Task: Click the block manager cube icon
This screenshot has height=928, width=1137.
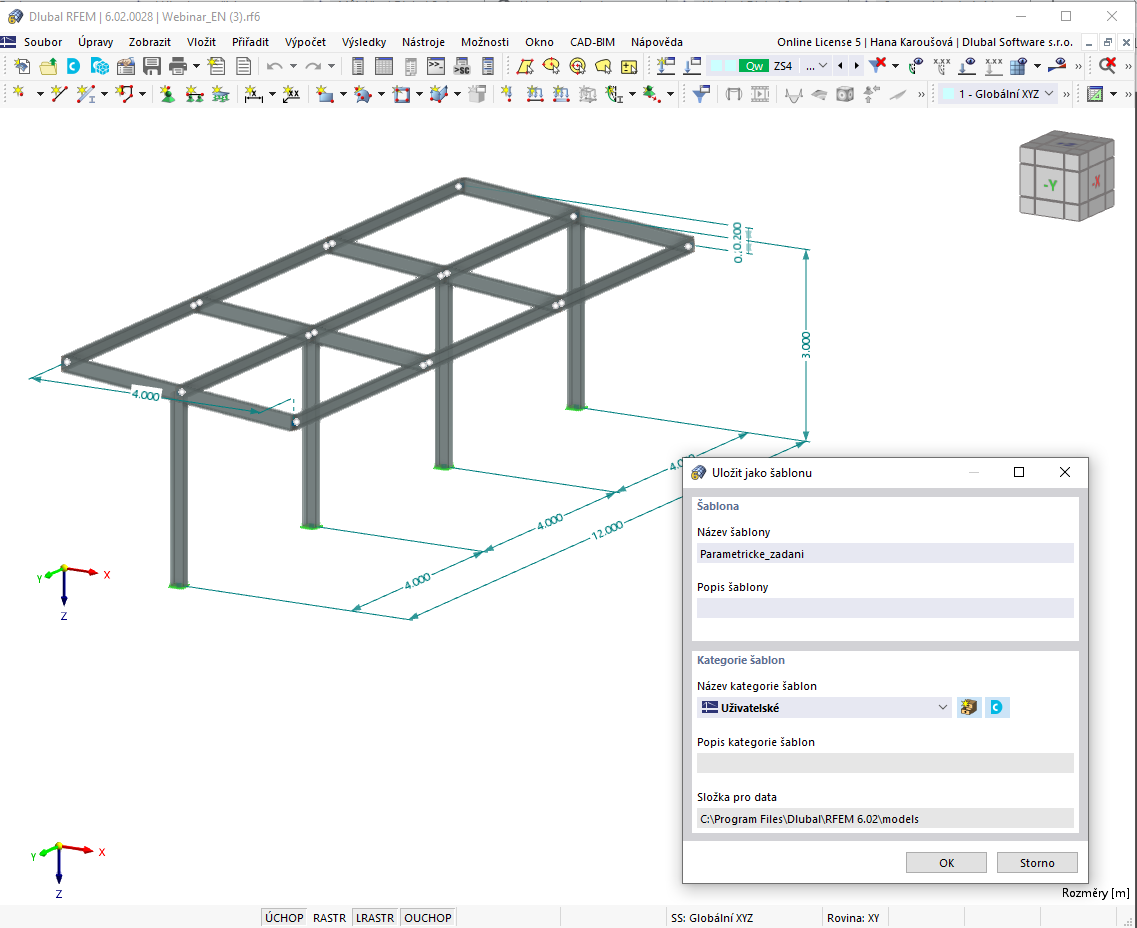Action: coord(99,67)
